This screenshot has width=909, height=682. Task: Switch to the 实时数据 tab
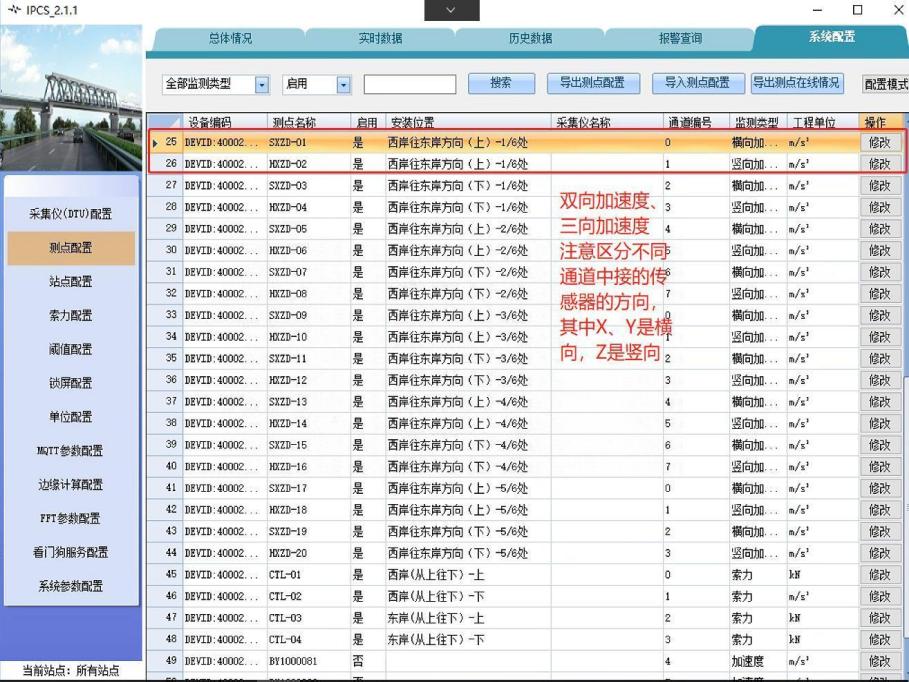tap(380, 39)
